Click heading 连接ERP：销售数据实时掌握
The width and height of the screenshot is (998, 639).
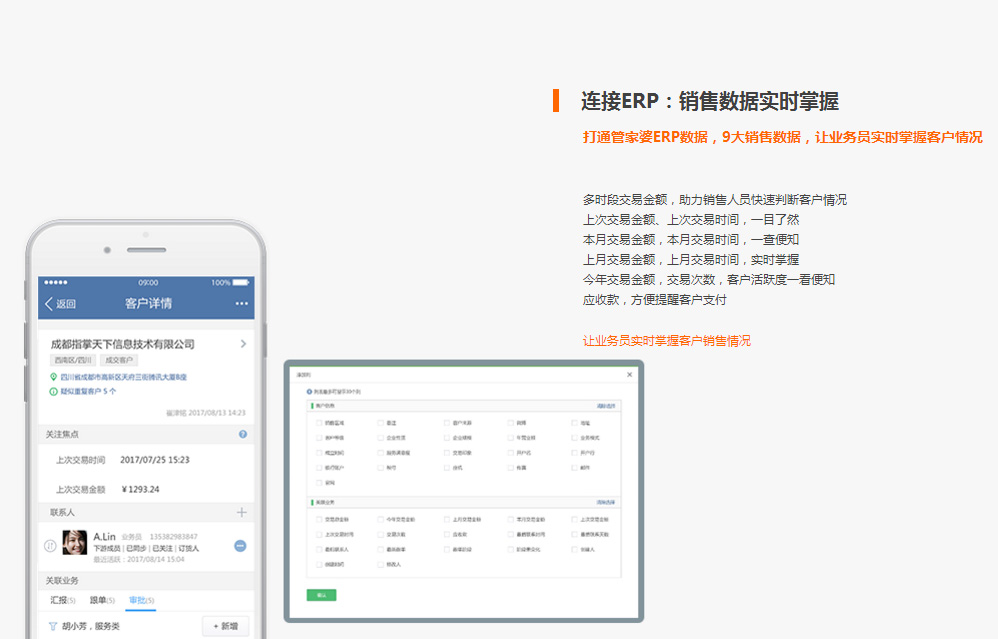(x=710, y=101)
